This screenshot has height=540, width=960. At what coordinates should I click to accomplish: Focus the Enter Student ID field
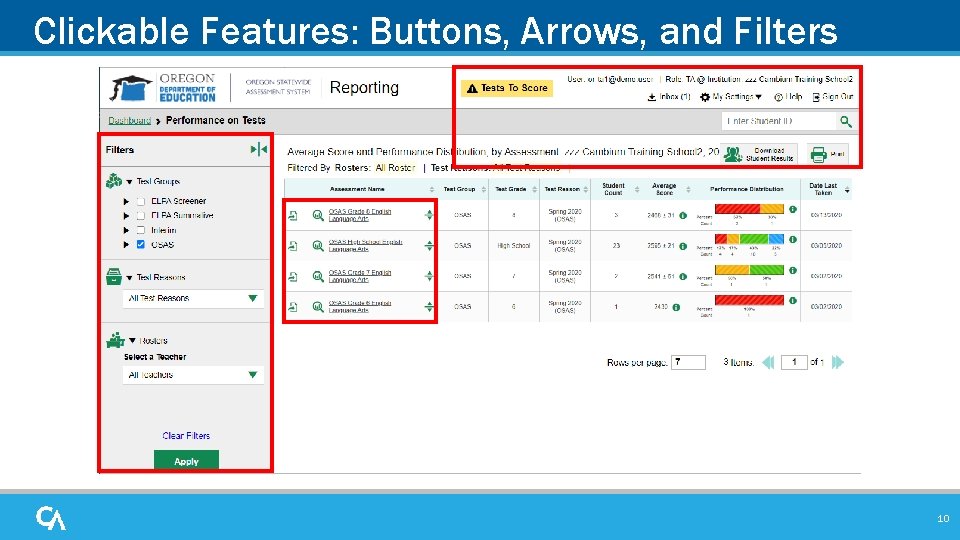[779, 121]
